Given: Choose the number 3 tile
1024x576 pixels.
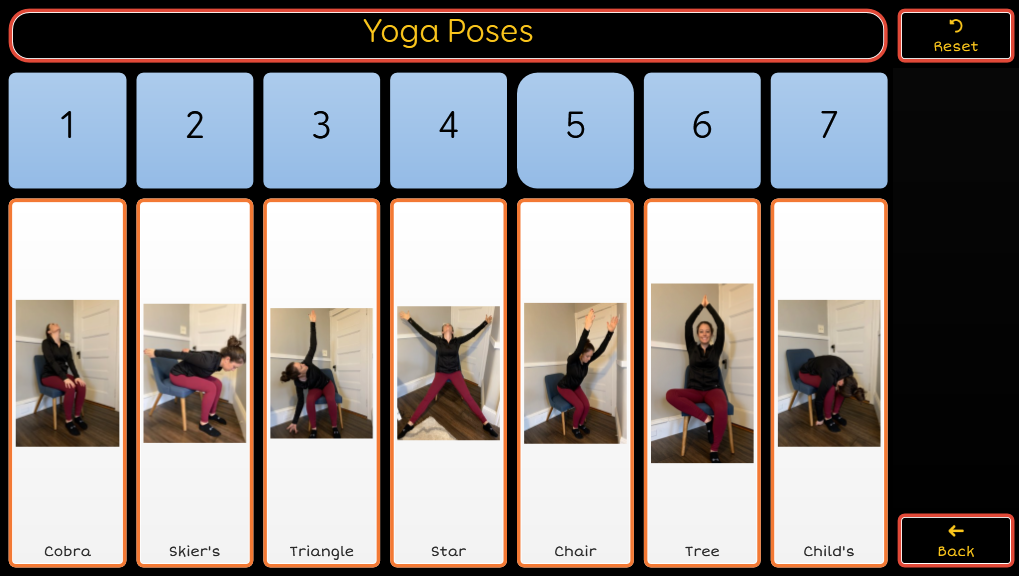Looking at the screenshot, I should [x=321, y=131].
